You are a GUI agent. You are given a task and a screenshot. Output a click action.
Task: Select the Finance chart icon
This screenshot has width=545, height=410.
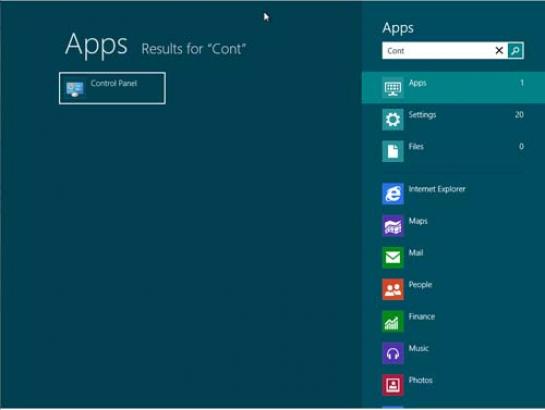393,321
